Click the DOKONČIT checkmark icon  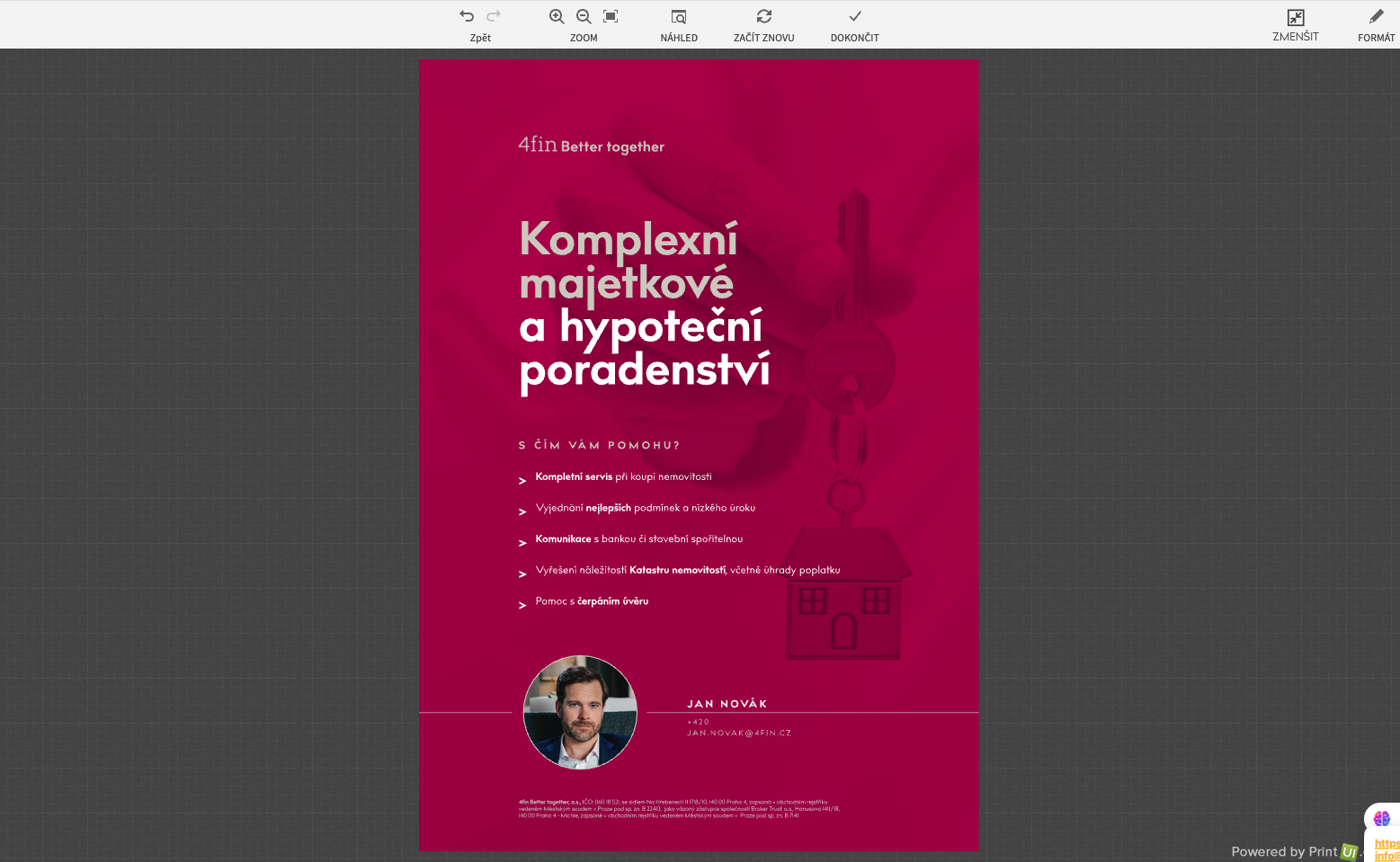[x=854, y=15]
